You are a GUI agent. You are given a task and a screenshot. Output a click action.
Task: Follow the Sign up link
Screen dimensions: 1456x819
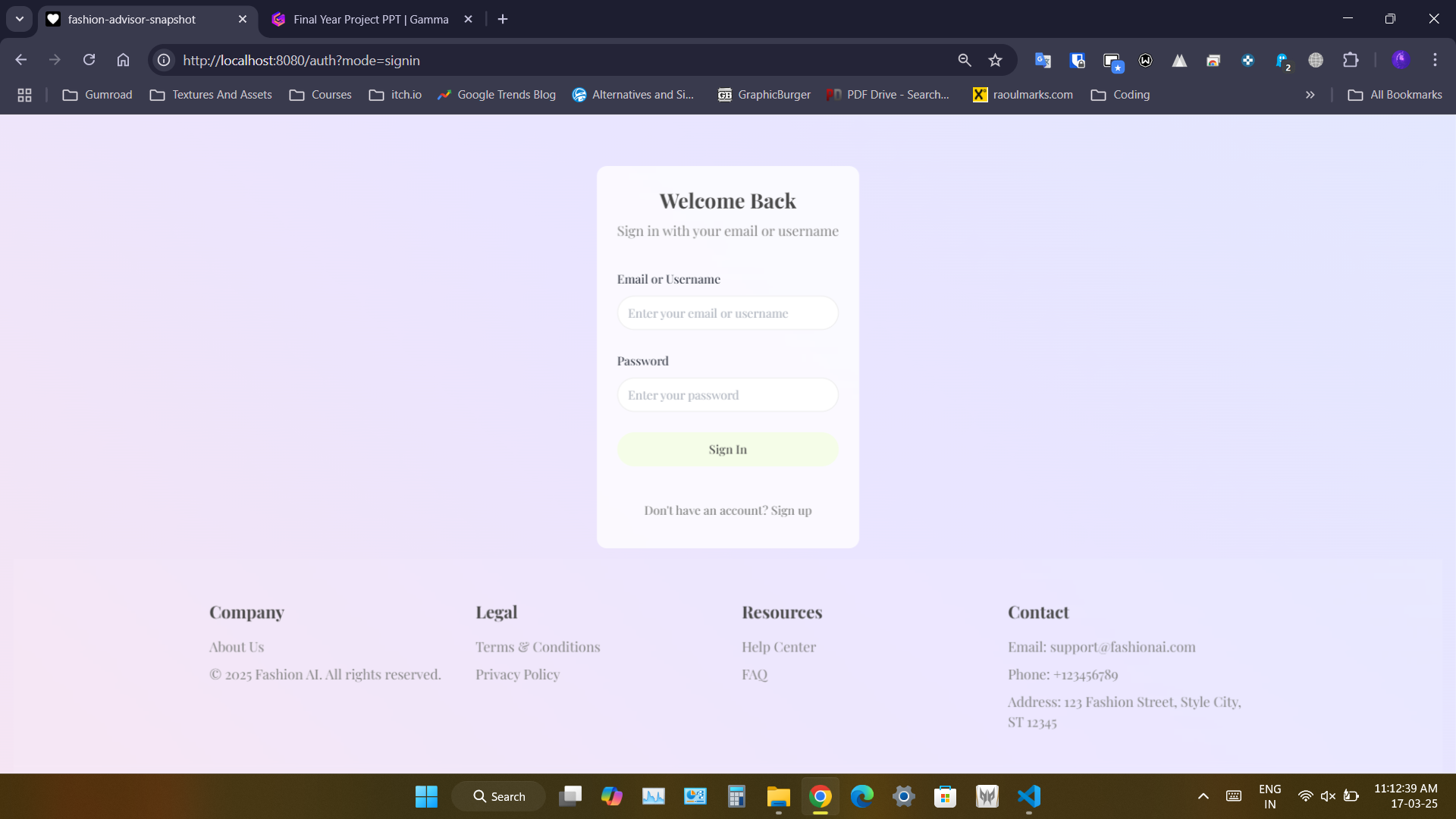791,510
